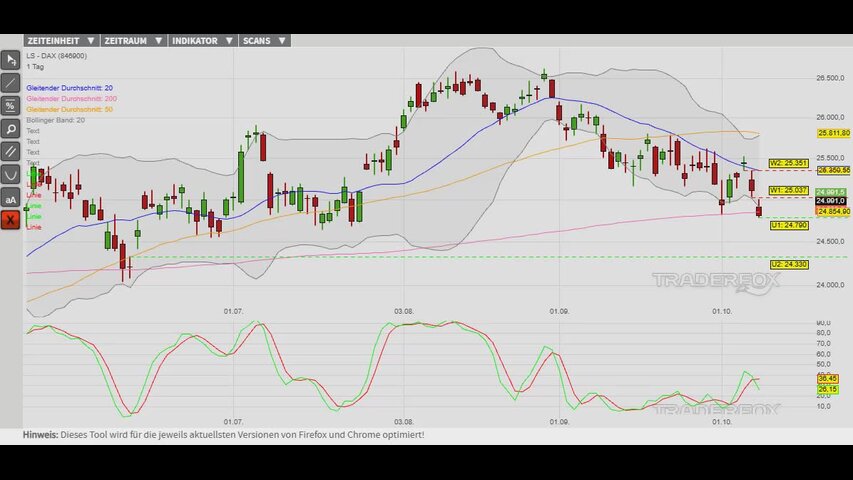Click the black 24.991,0 current price tag
Viewport: 853px width, 480px height.
[831, 201]
